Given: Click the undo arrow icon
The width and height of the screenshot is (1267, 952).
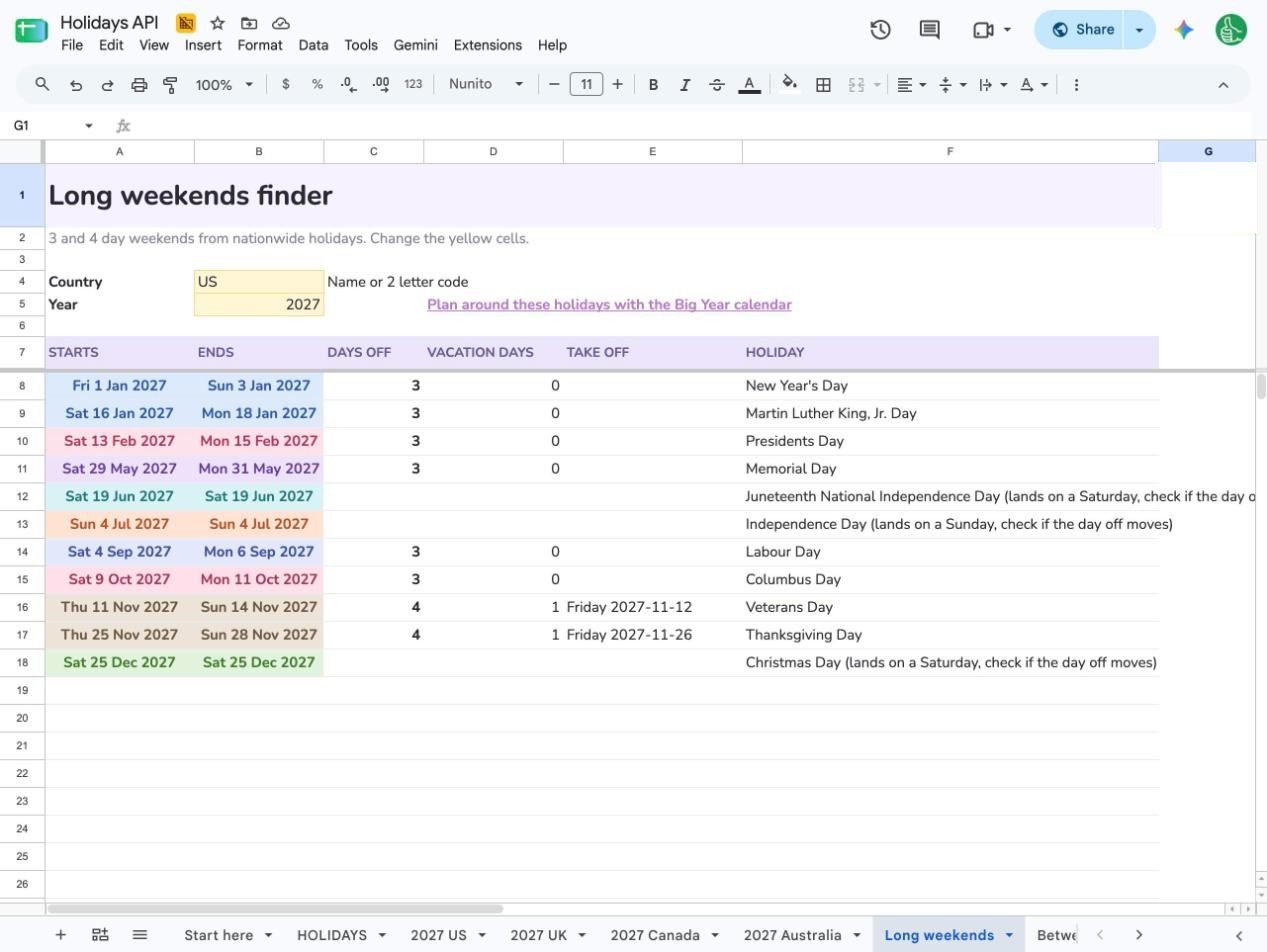Looking at the screenshot, I should tap(75, 85).
